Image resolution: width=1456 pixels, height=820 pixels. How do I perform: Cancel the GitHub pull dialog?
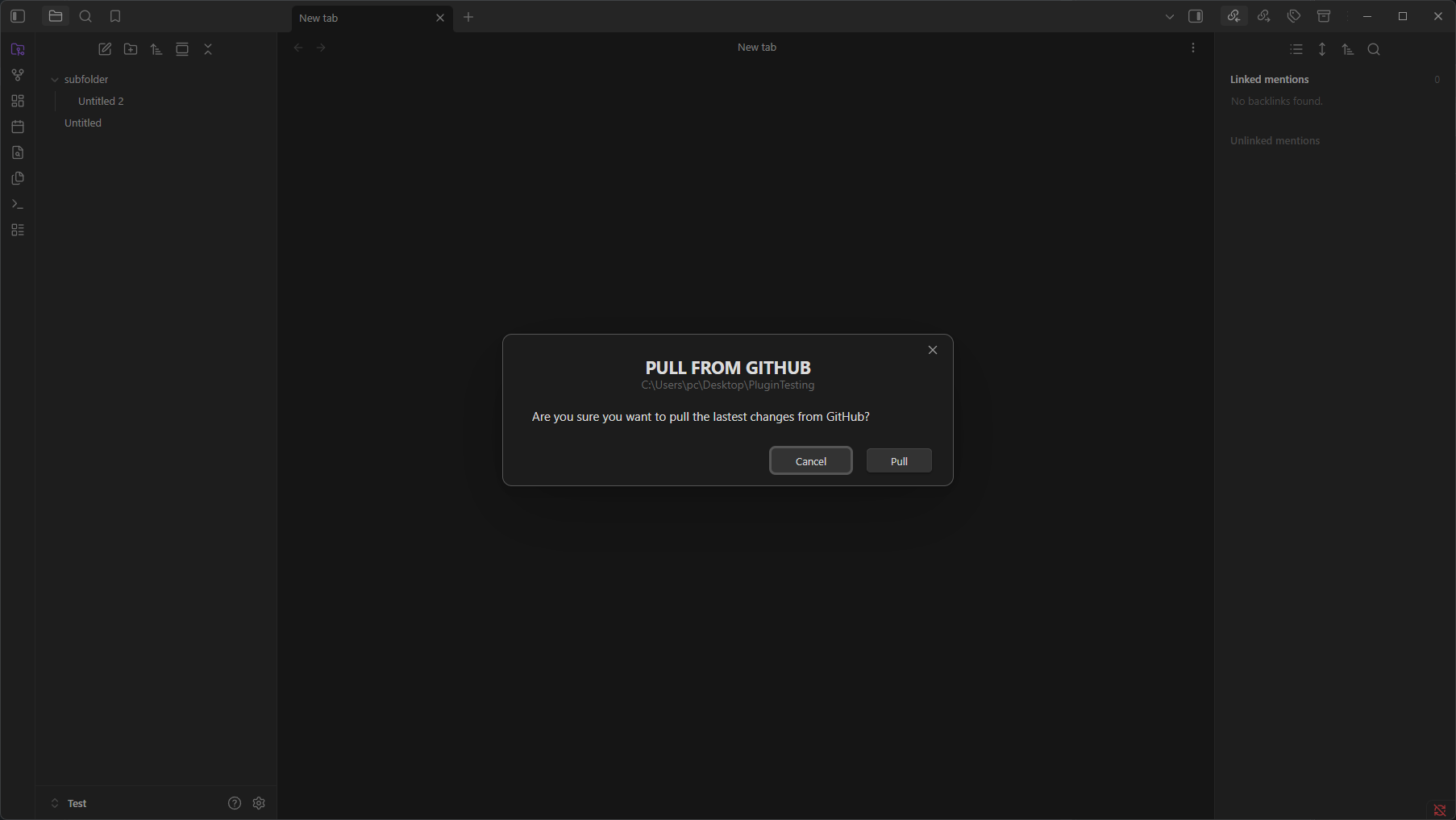point(811,460)
